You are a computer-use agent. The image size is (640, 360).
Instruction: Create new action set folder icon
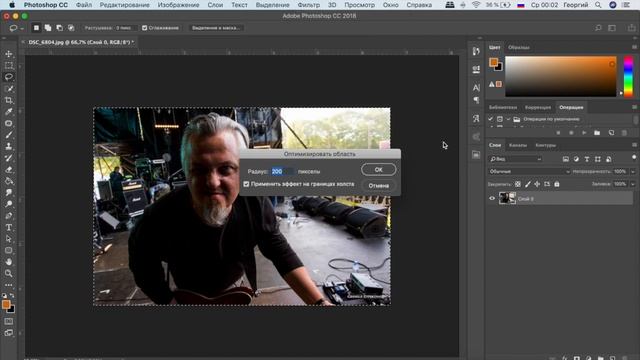[x=597, y=133]
